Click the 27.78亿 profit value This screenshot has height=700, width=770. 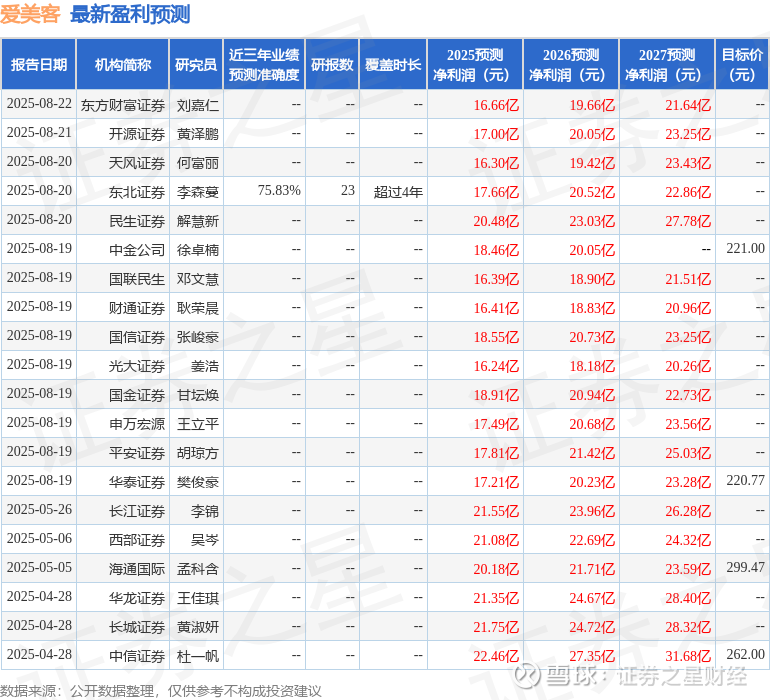coord(688,221)
